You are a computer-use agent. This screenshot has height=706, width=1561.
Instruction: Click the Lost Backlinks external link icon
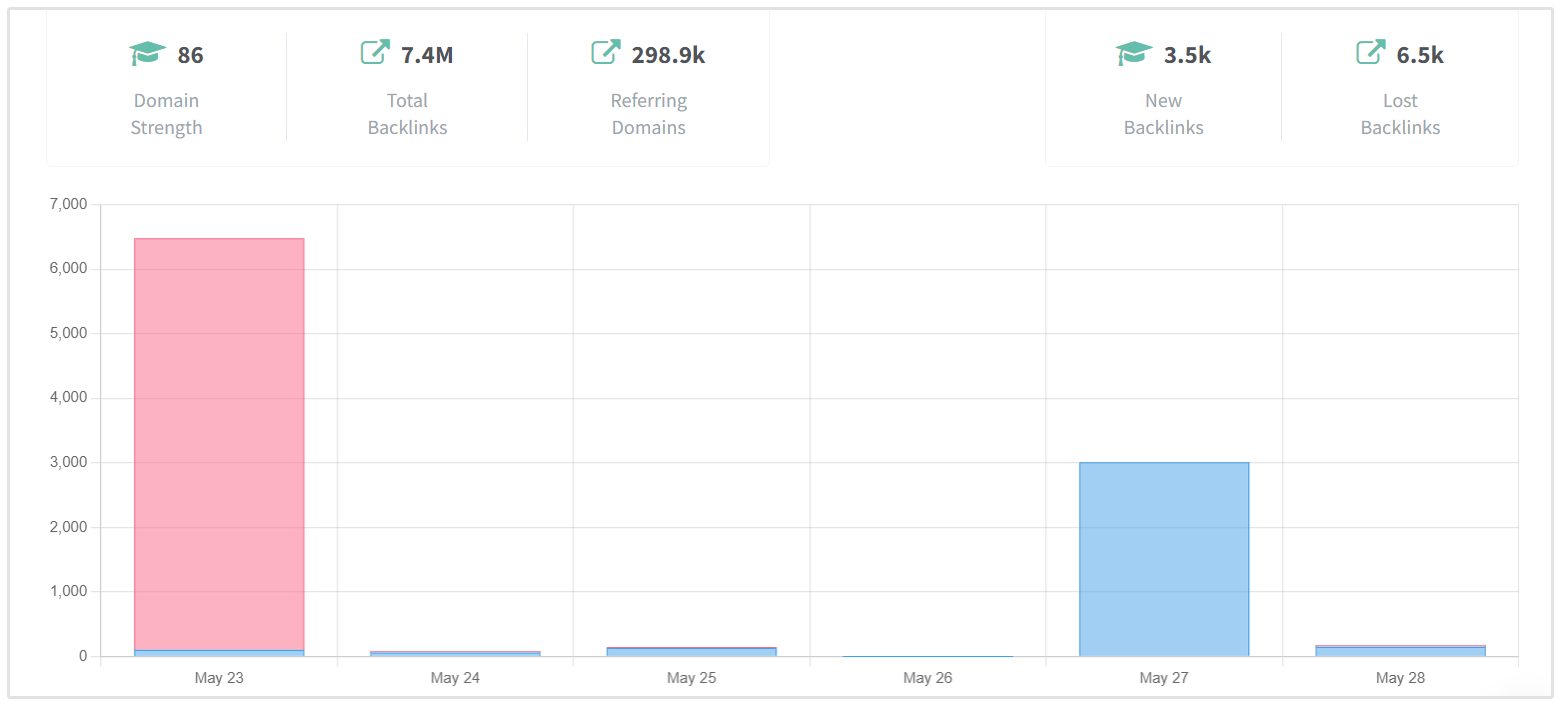coord(1371,52)
